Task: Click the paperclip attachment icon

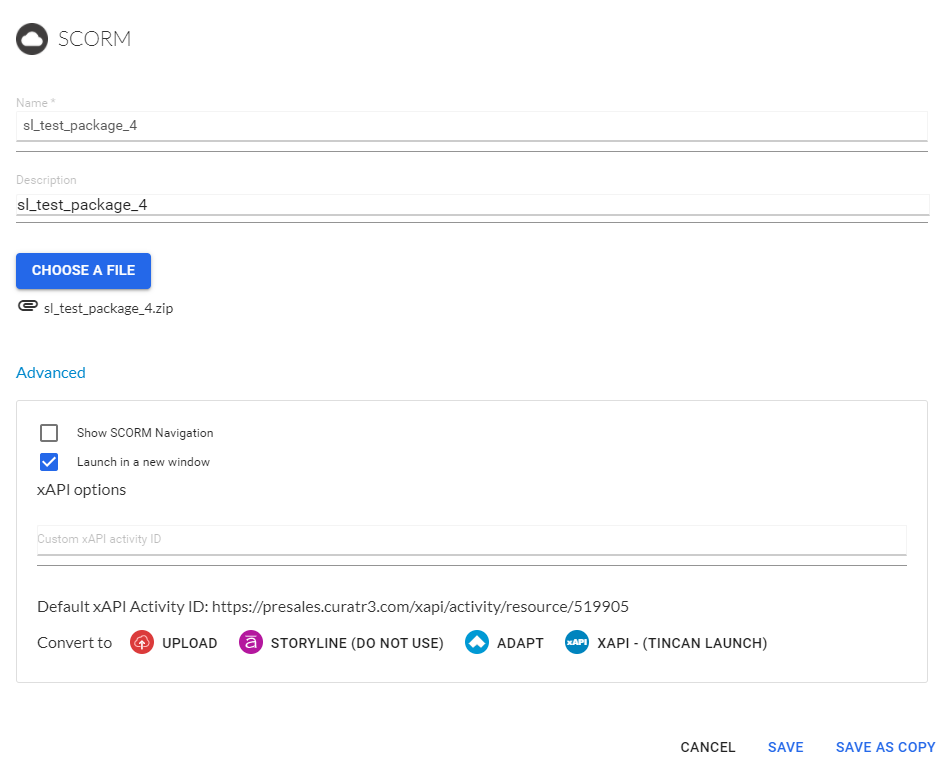Action: tap(28, 307)
